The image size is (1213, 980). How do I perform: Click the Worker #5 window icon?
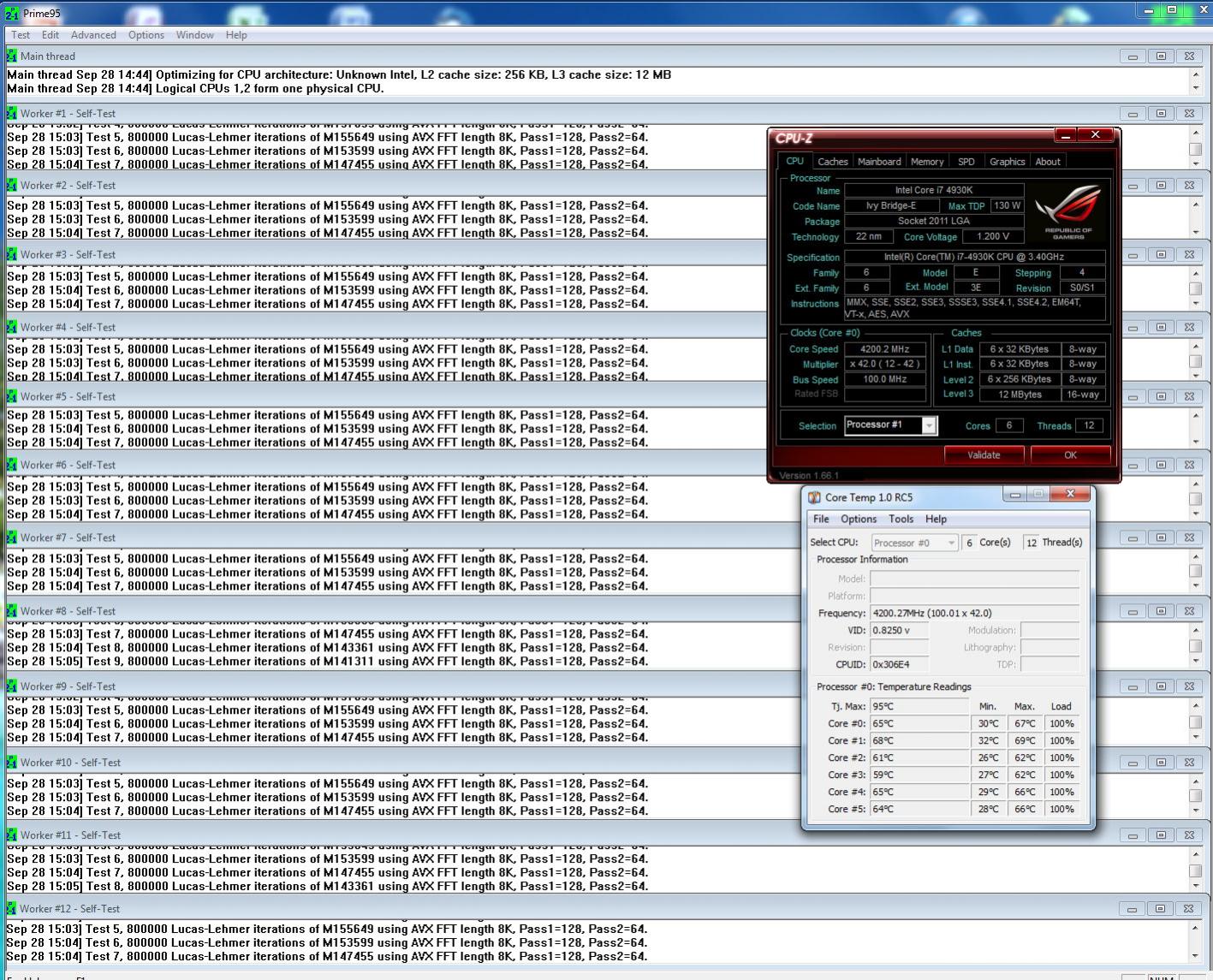point(12,396)
